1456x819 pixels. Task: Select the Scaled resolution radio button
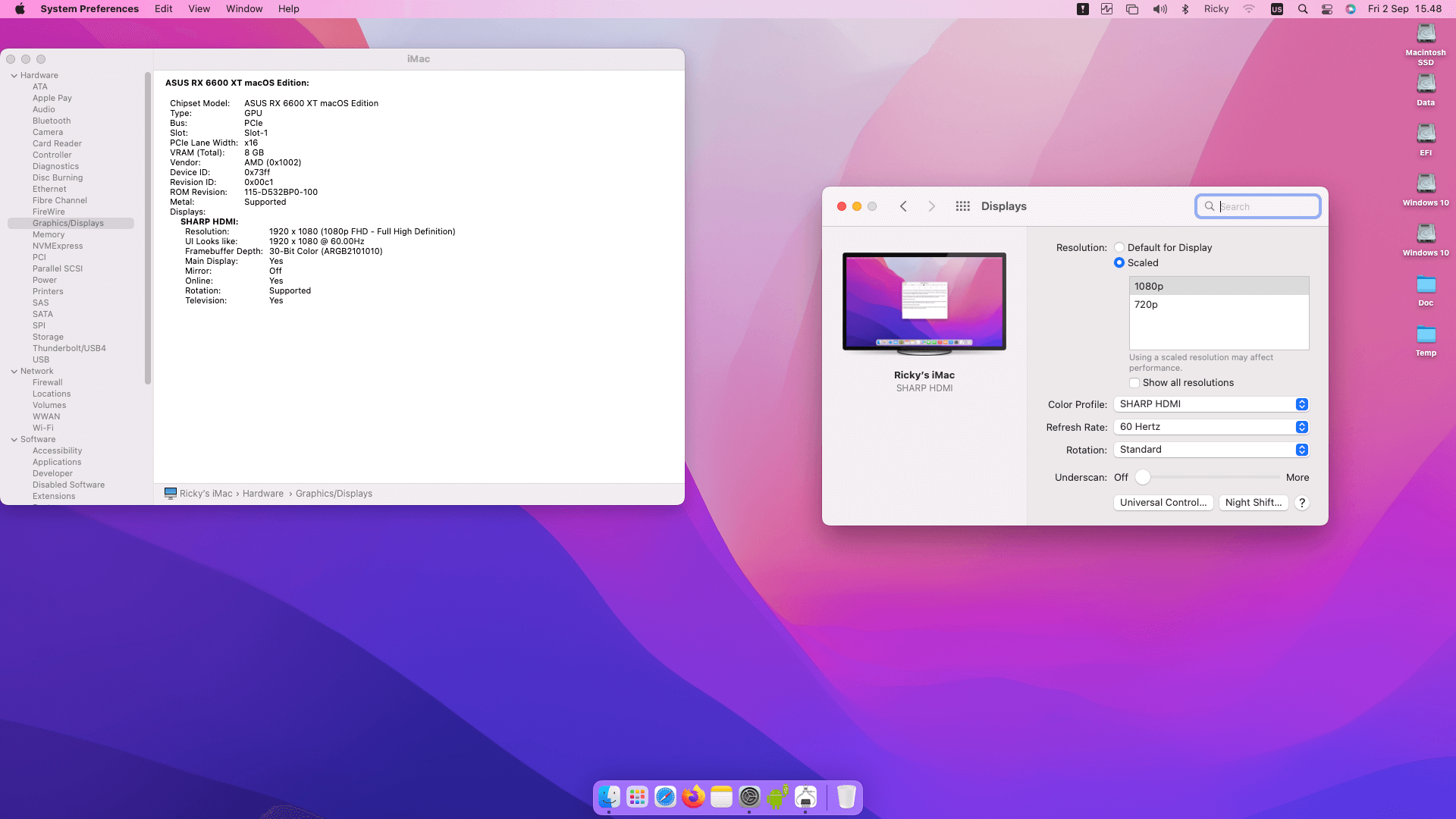point(1119,262)
